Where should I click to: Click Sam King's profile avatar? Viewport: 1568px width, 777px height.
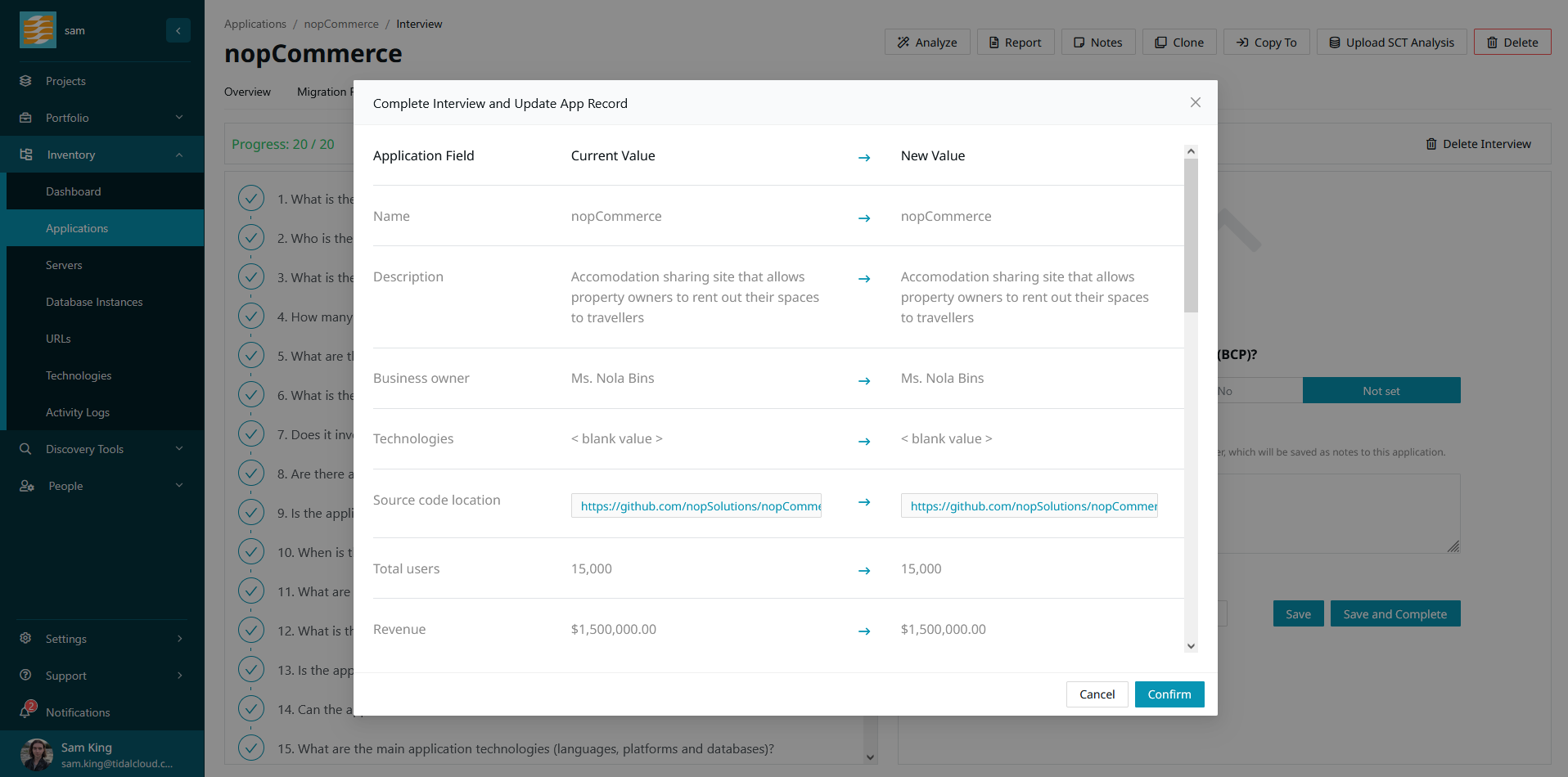tap(37, 754)
